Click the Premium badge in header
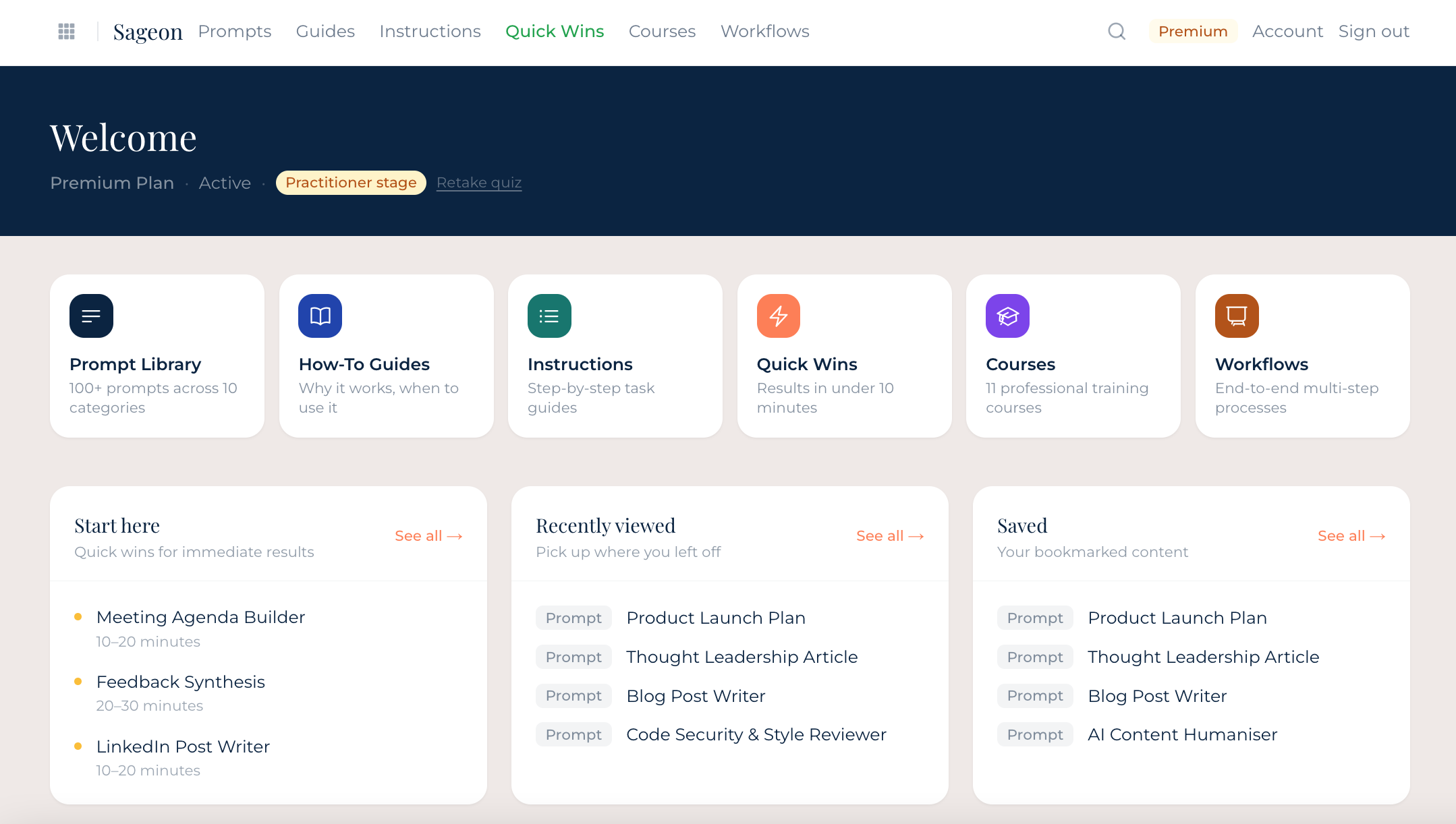Viewport: 1456px width, 824px height. coord(1193,31)
